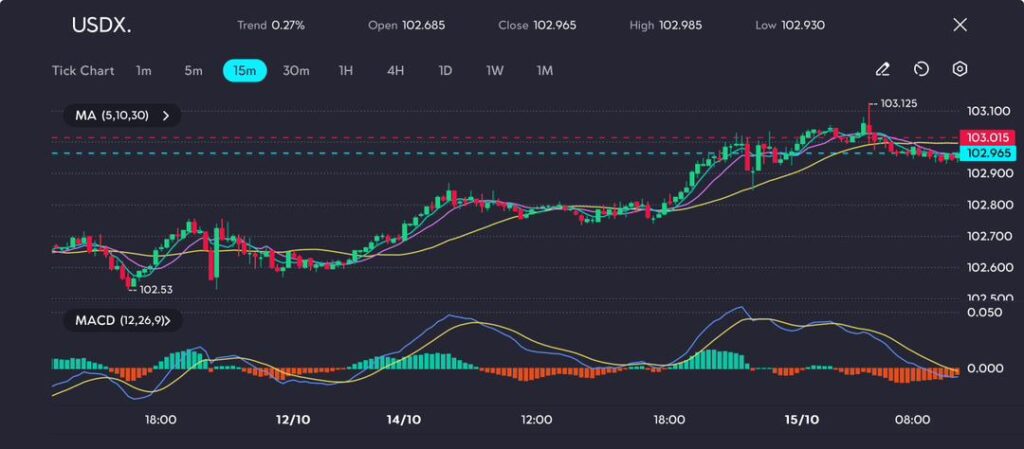Screen dimensions: 1024x449
Task: Click the clock history icon
Action: [x=921, y=70]
